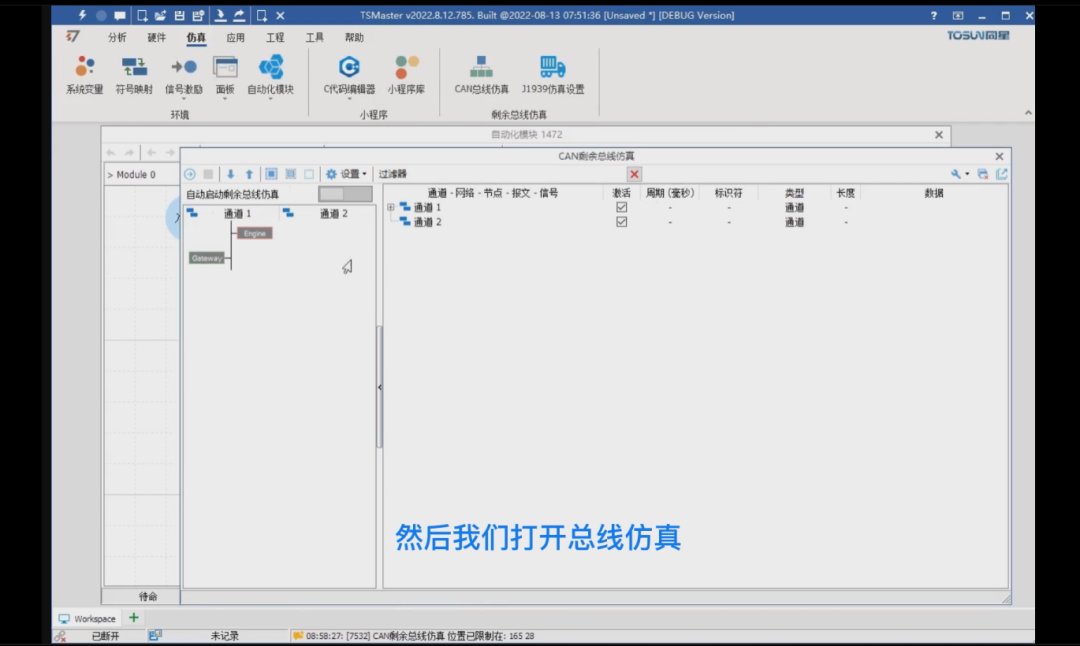Image resolution: width=1080 pixels, height=646 pixels.
Task: Open the 工具 ribbon tab
Action: [x=315, y=37]
